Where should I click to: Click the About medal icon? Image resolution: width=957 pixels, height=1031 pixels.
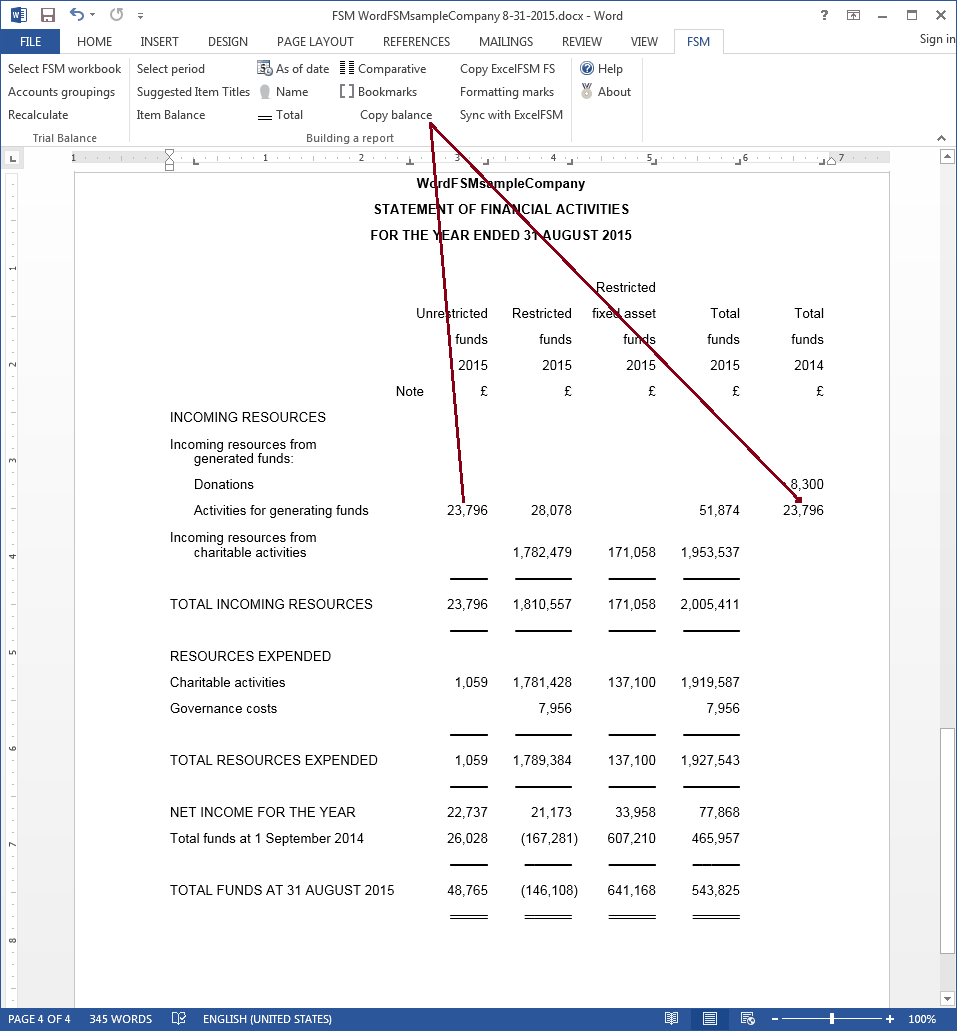click(587, 92)
